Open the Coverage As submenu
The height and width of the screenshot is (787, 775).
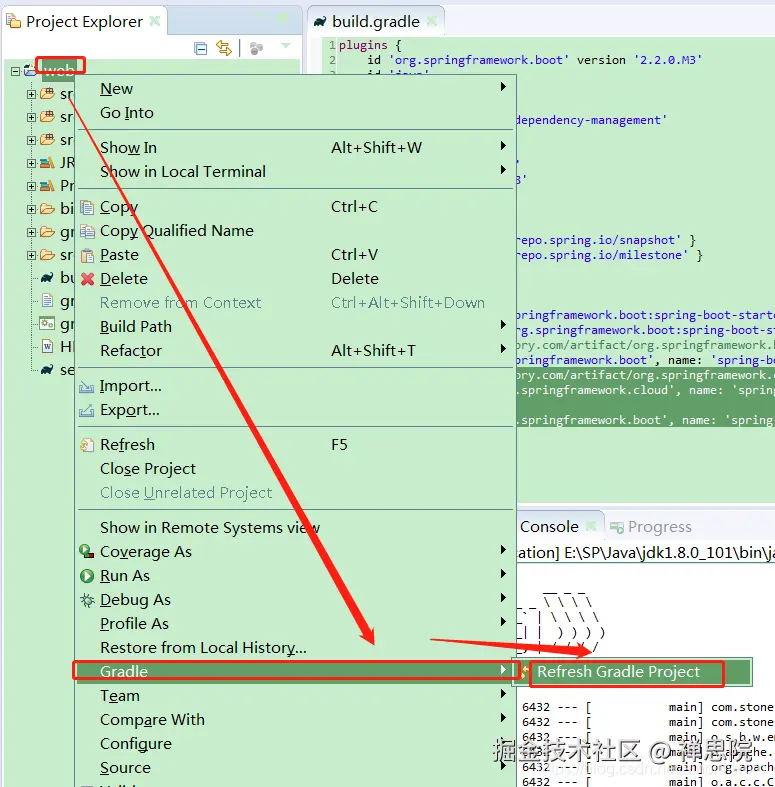click(296, 552)
